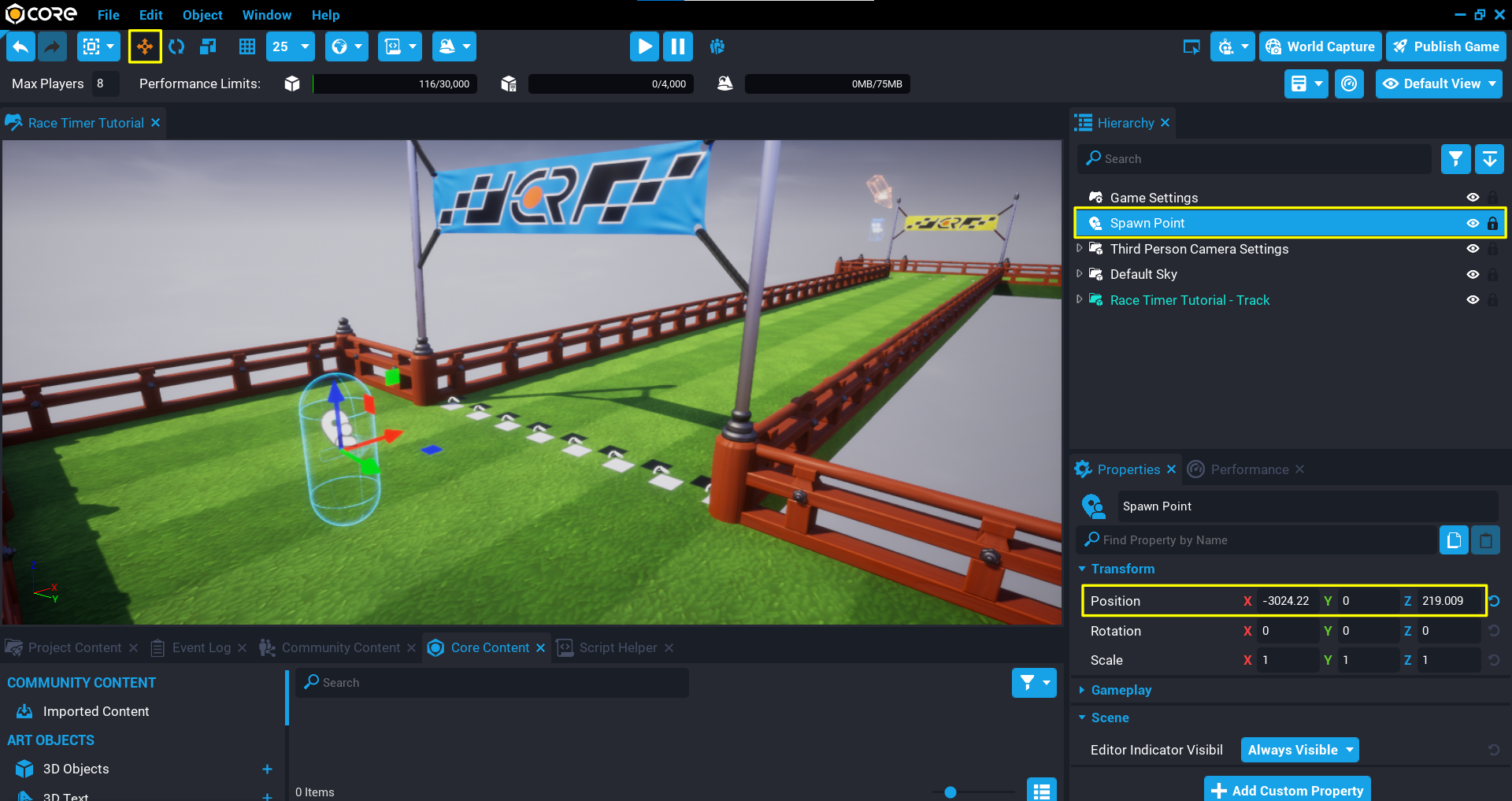
Task: Expand the Gameplay properties section
Action: pyautogui.click(x=1121, y=690)
